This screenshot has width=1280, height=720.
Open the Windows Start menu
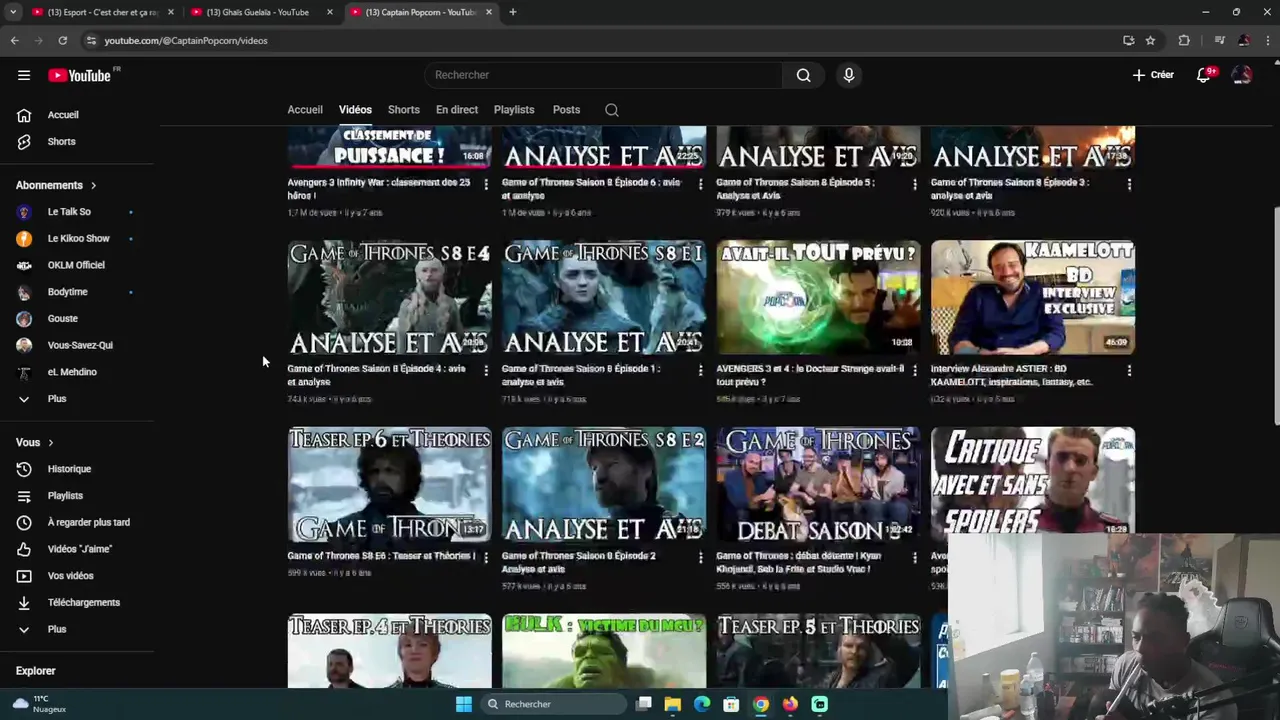coord(463,704)
